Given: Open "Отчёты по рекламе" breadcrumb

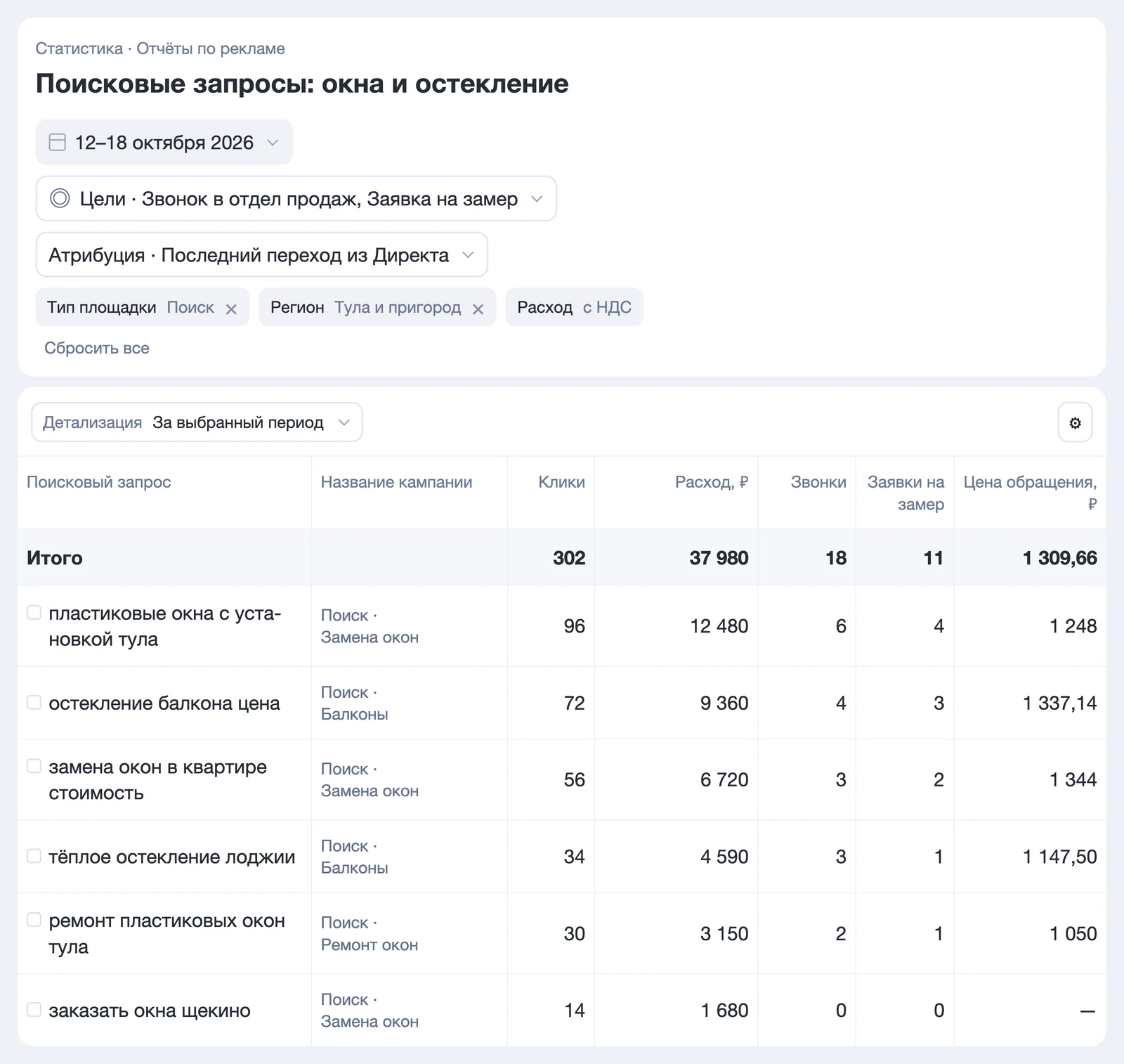Looking at the screenshot, I should (211, 48).
